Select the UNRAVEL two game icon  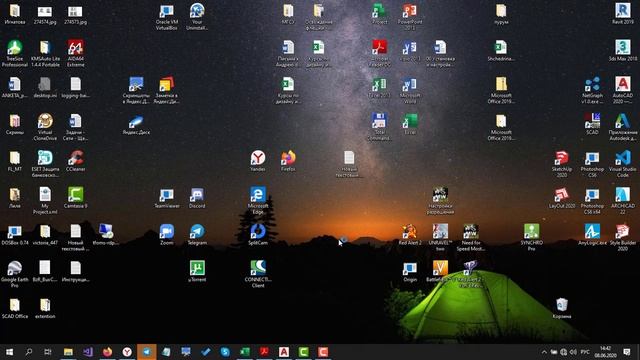click(x=440, y=237)
